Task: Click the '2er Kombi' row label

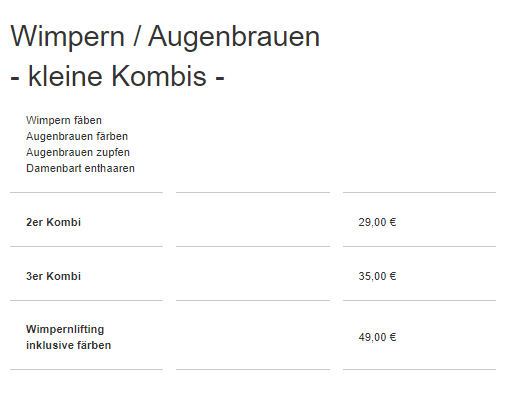Action: [53, 222]
